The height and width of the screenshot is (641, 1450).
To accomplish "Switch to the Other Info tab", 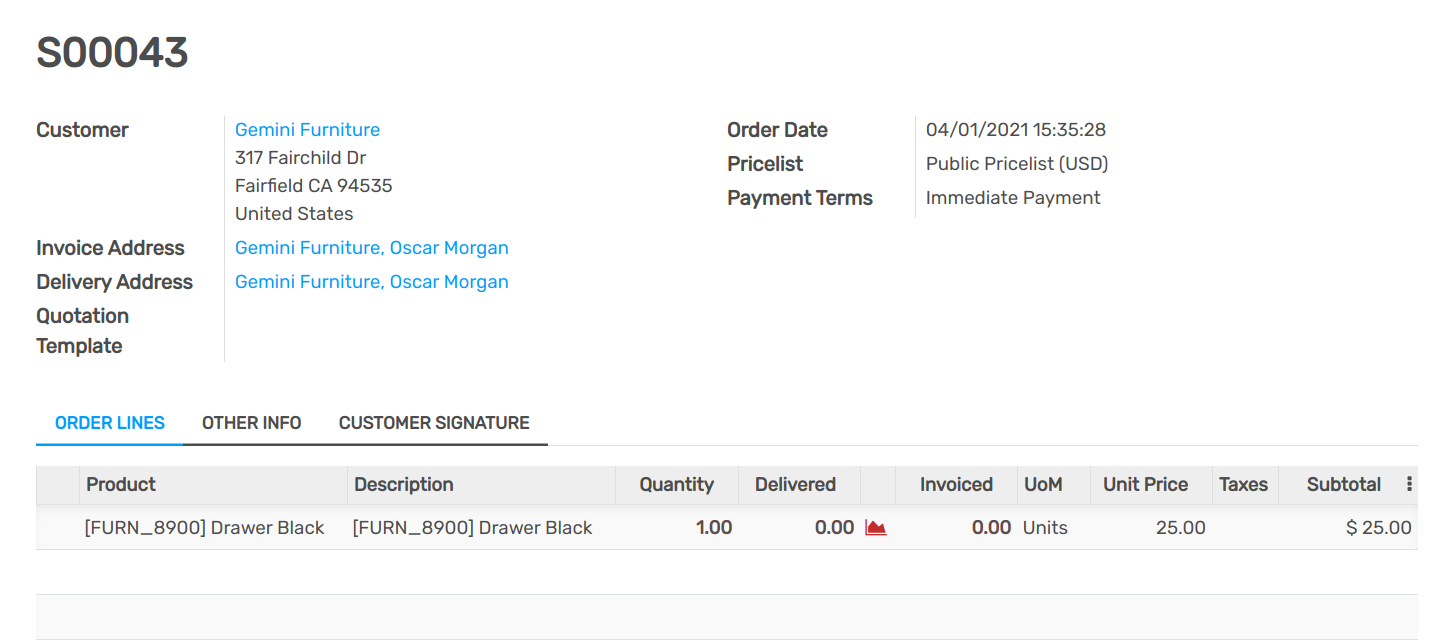I will [250, 423].
